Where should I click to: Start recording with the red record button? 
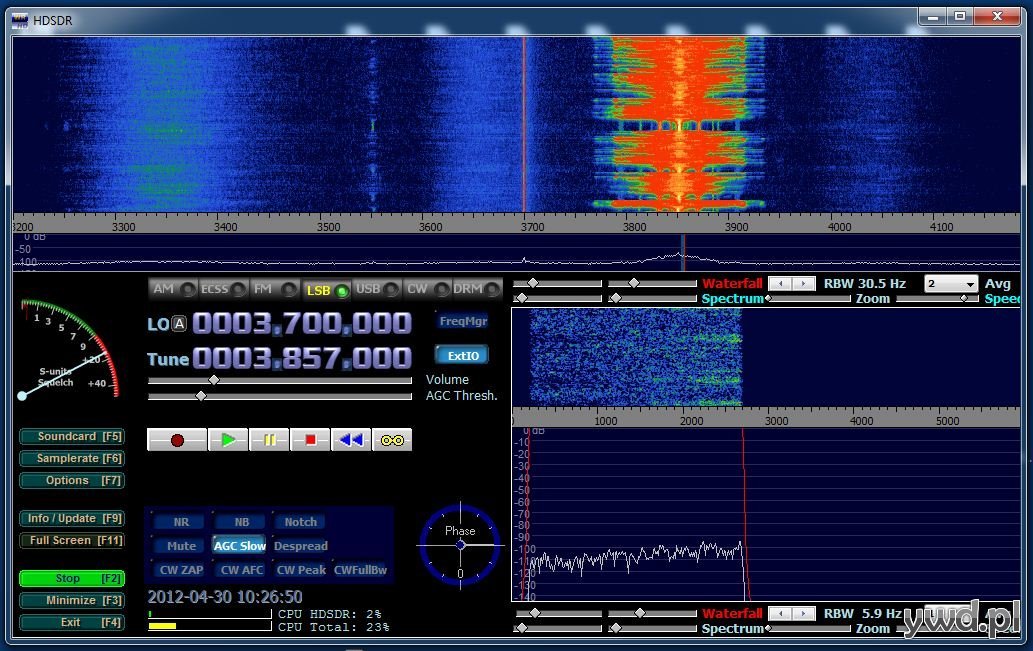[x=177, y=440]
